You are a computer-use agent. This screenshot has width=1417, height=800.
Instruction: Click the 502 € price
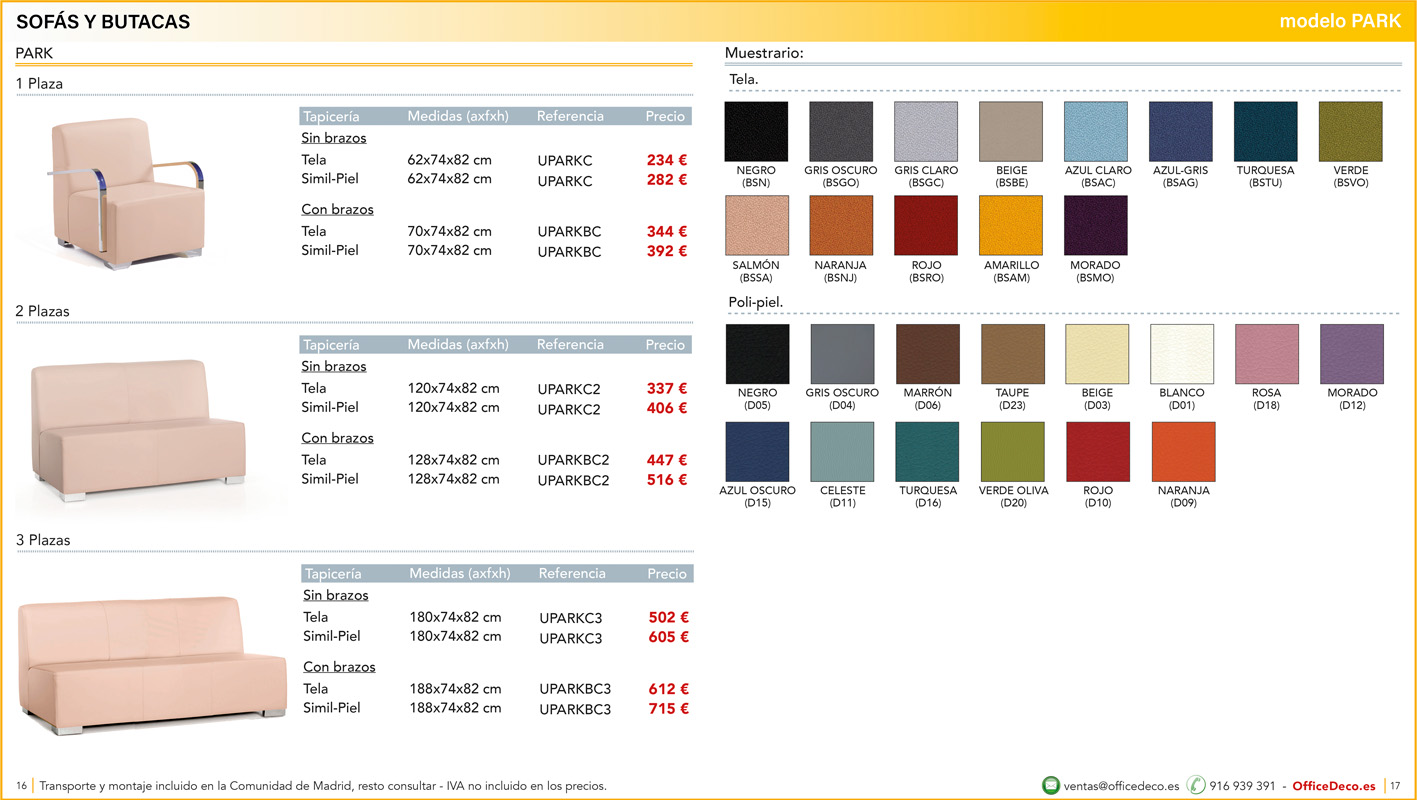pos(669,618)
